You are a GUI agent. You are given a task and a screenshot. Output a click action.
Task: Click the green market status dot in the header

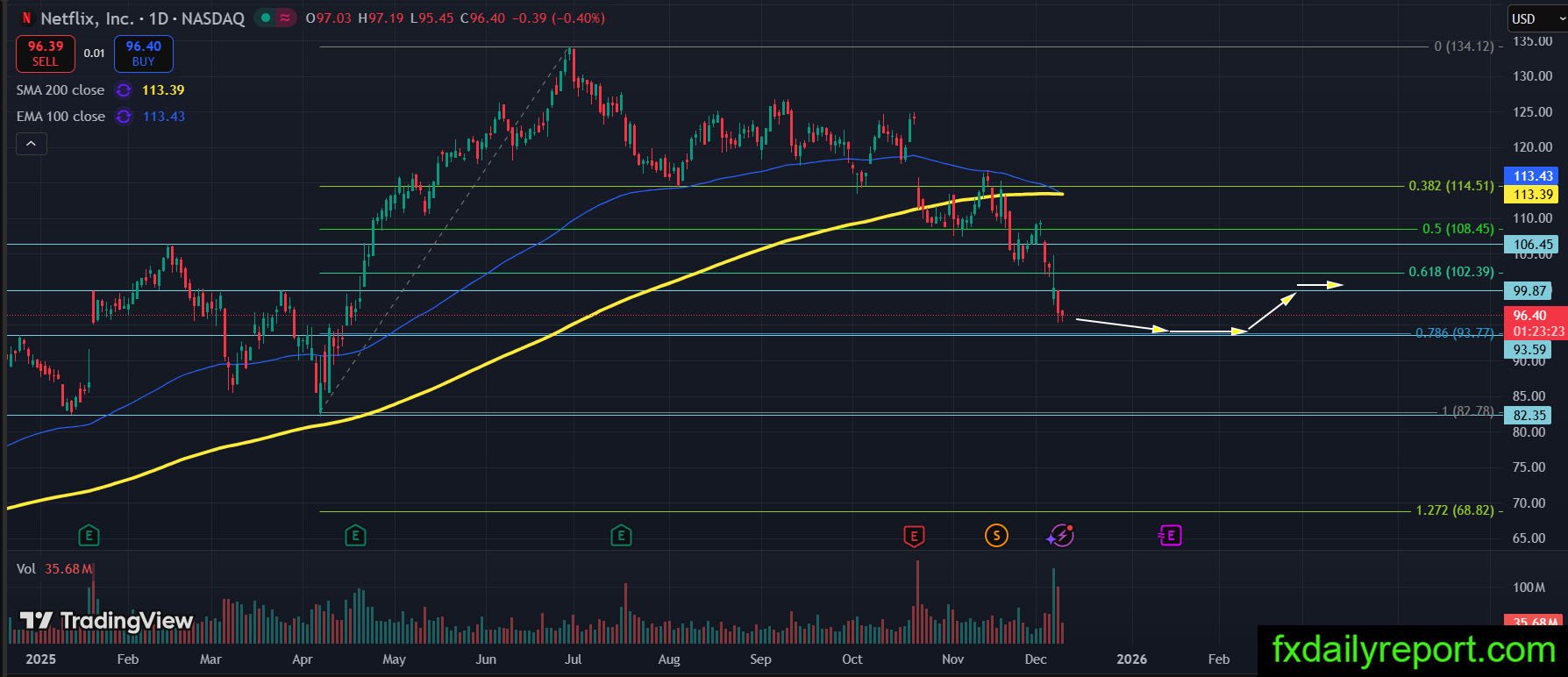[266, 18]
